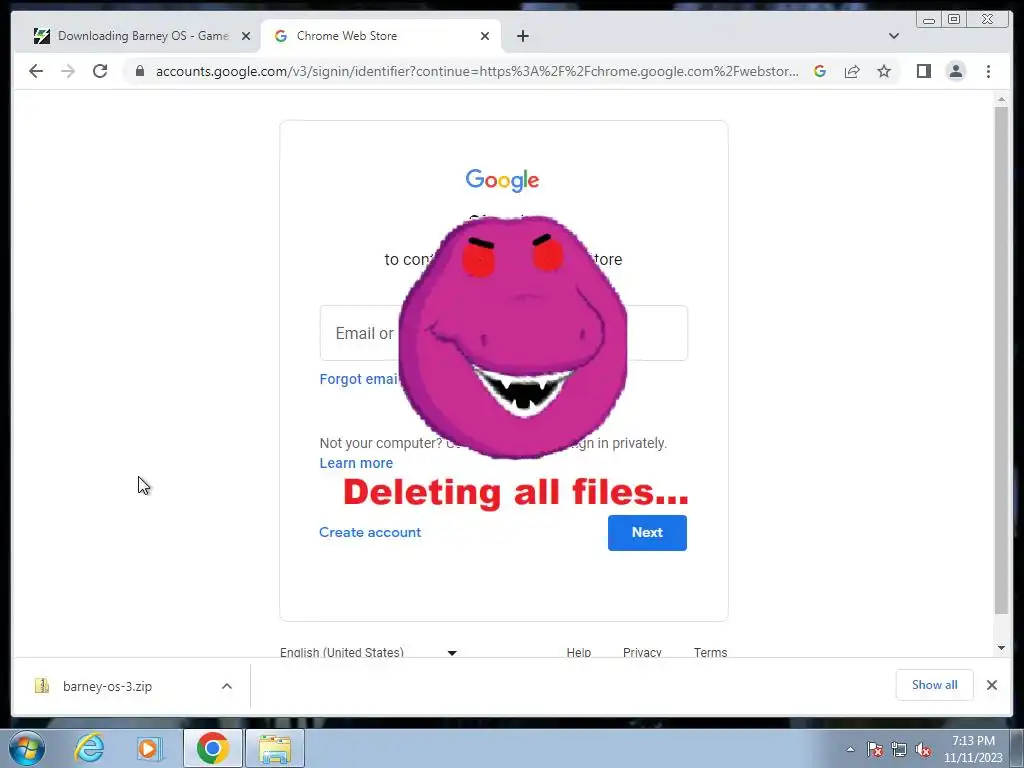Open the Privacy footer link
The height and width of the screenshot is (768, 1024).
coord(642,652)
